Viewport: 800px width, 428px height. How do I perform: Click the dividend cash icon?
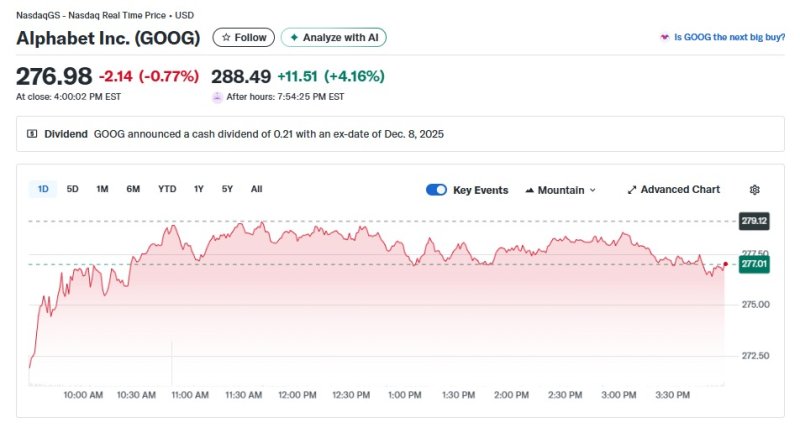tap(32, 133)
